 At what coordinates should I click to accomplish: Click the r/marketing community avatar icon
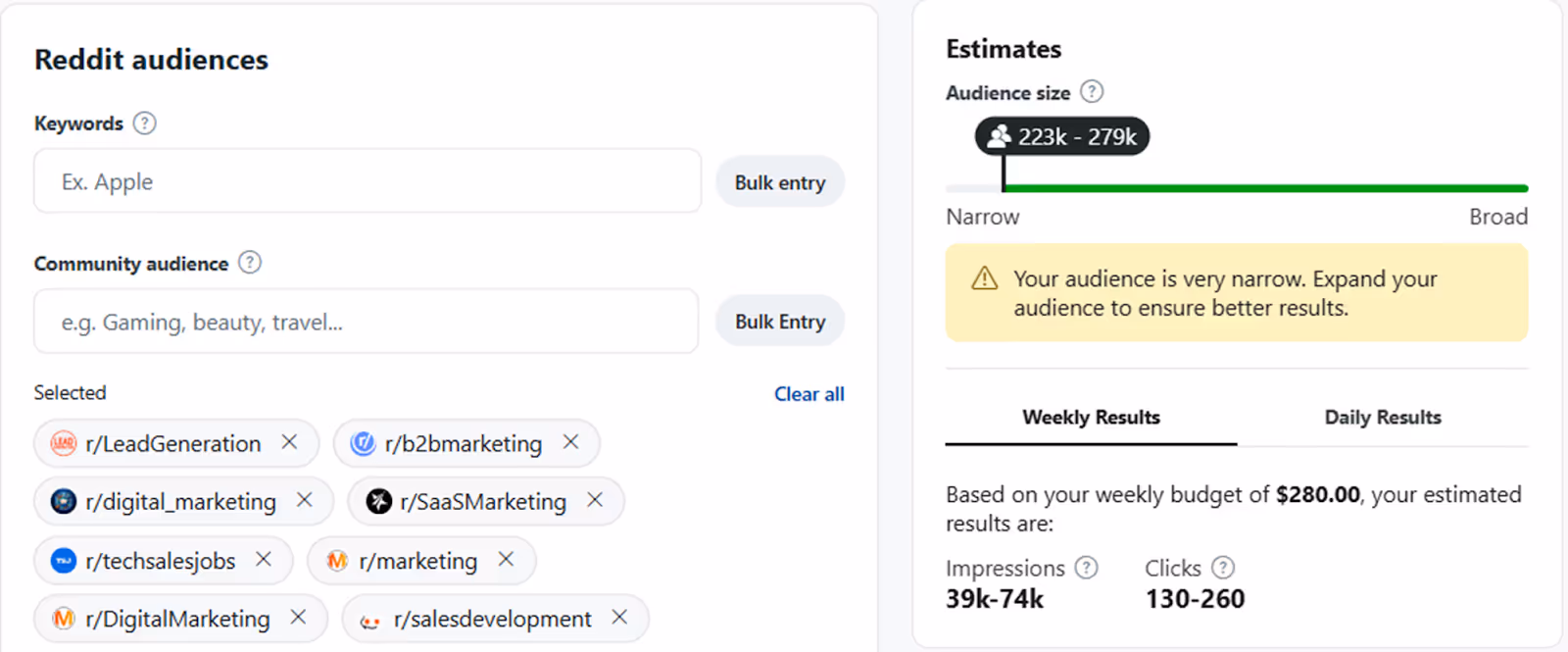click(x=337, y=561)
